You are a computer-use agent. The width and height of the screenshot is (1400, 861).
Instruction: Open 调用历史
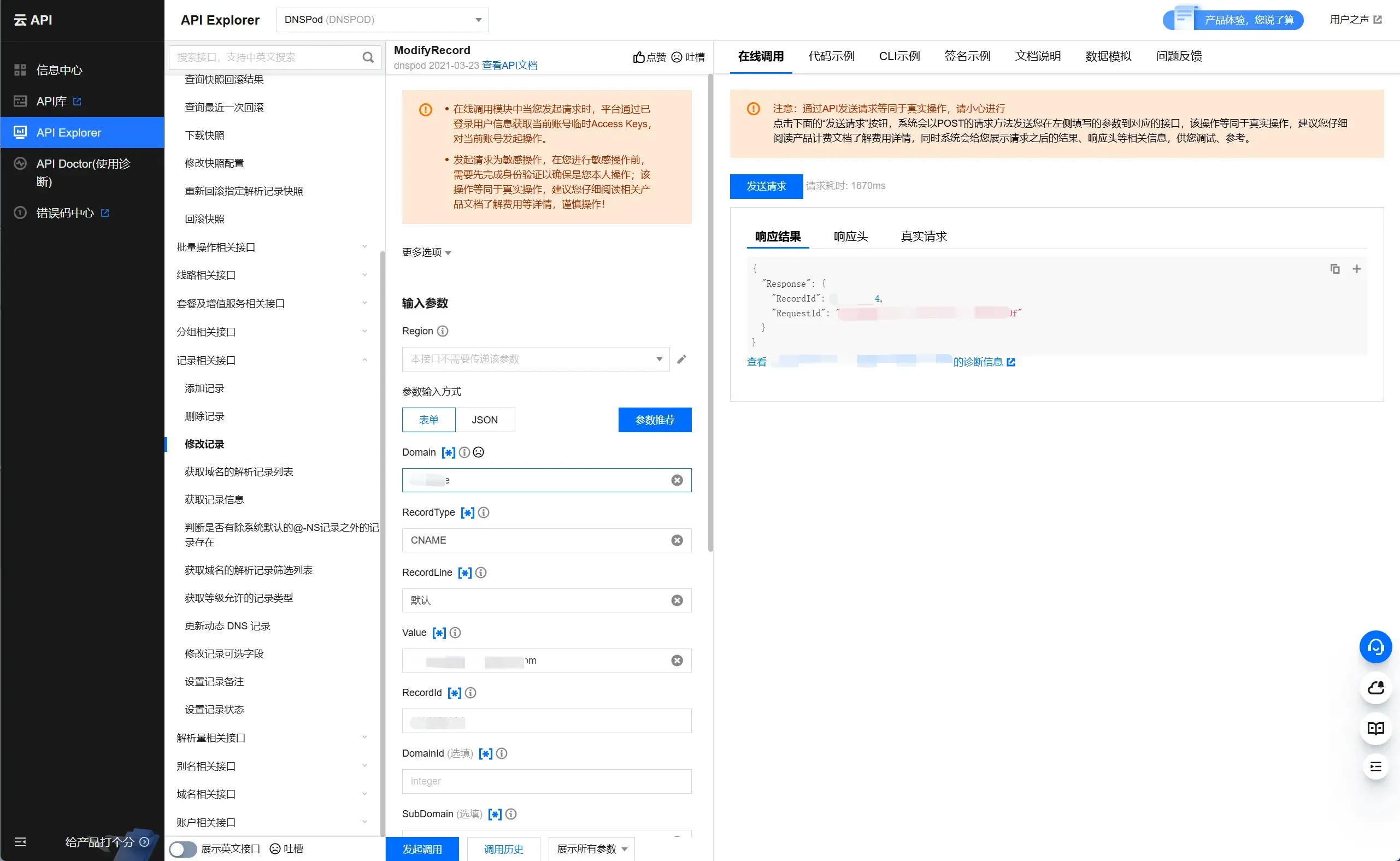click(x=503, y=849)
